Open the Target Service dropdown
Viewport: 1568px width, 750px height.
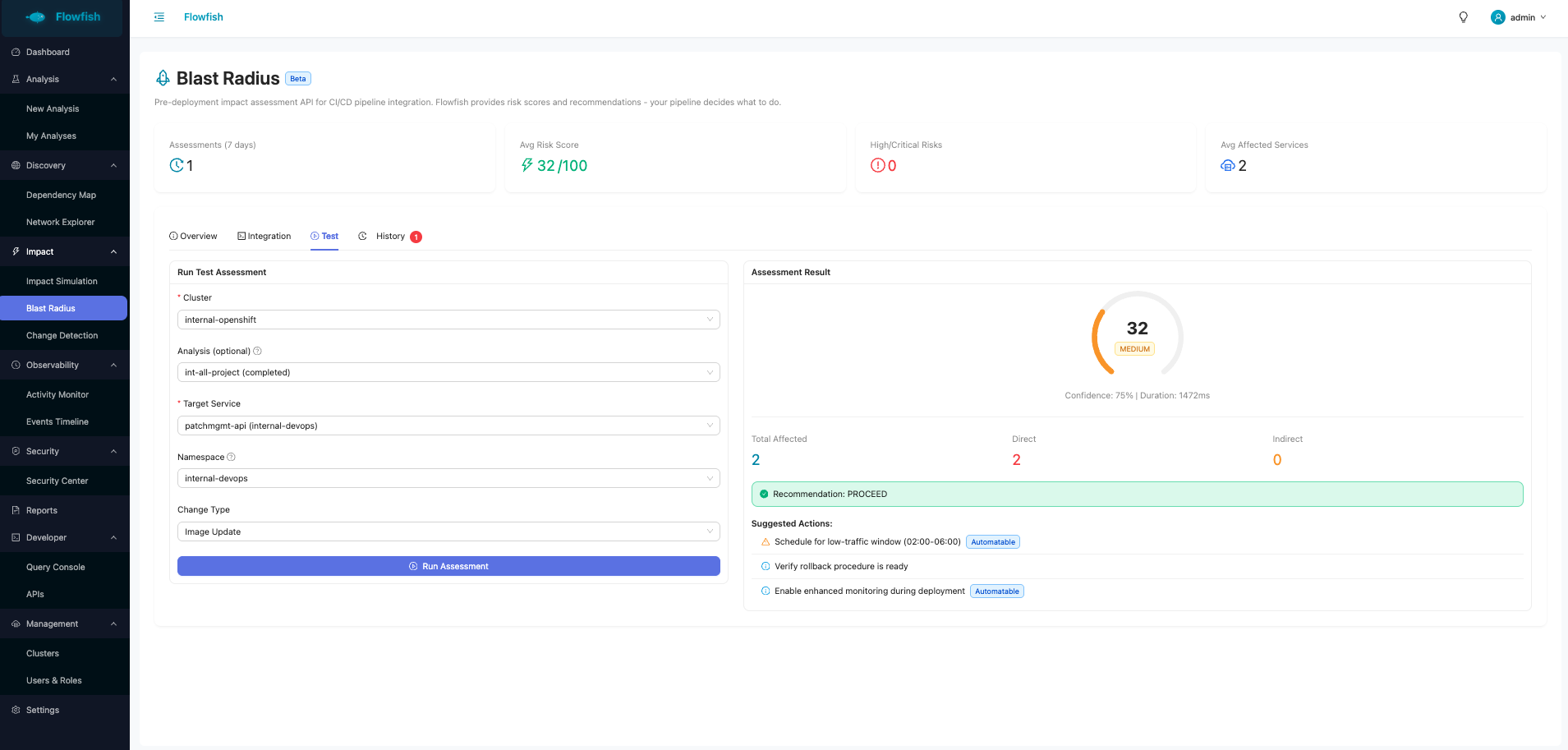pos(448,426)
